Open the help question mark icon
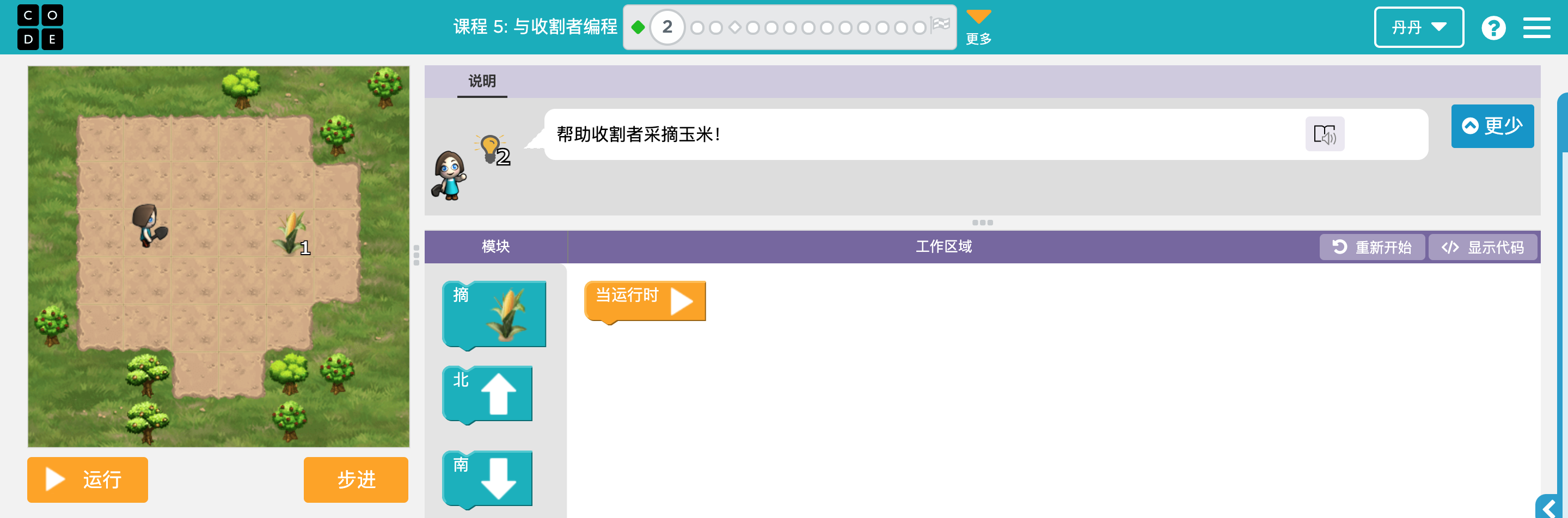1568x518 pixels. tap(1493, 28)
